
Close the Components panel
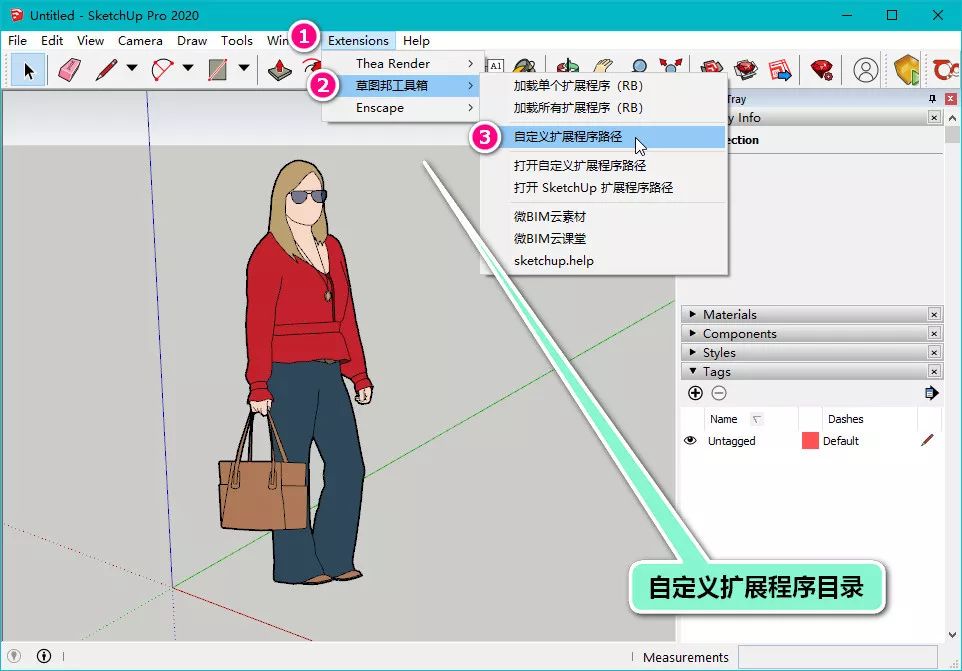[934, 334]
